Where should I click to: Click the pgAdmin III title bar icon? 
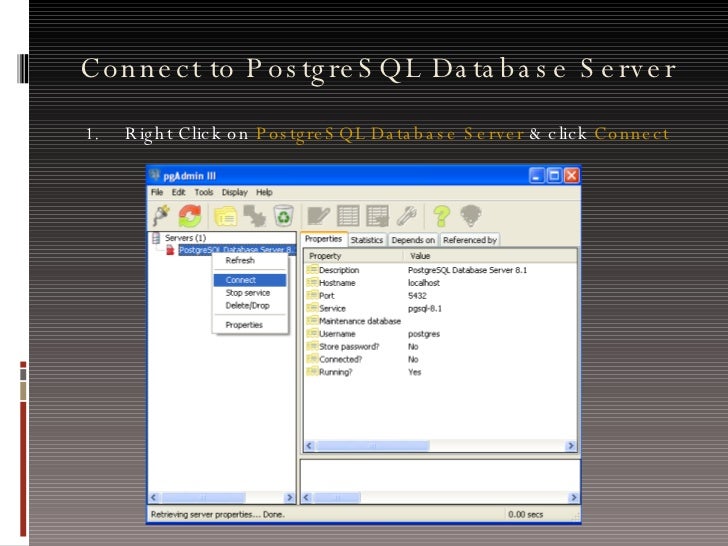click(155, 176)
